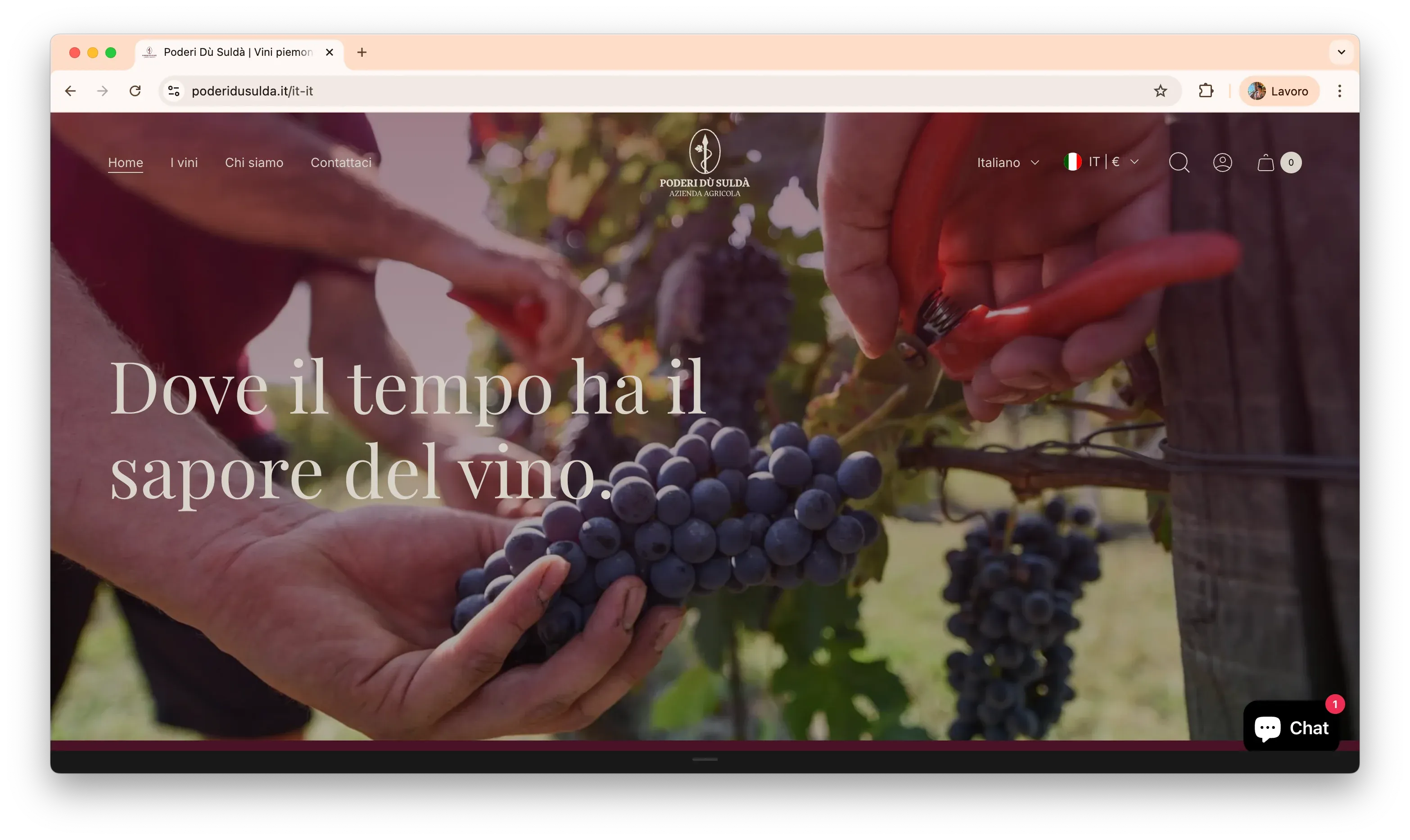Viewport: 1410px width, 840px height.
Task: Expand the IT currency selector chevron
Action: point(1135,163)
